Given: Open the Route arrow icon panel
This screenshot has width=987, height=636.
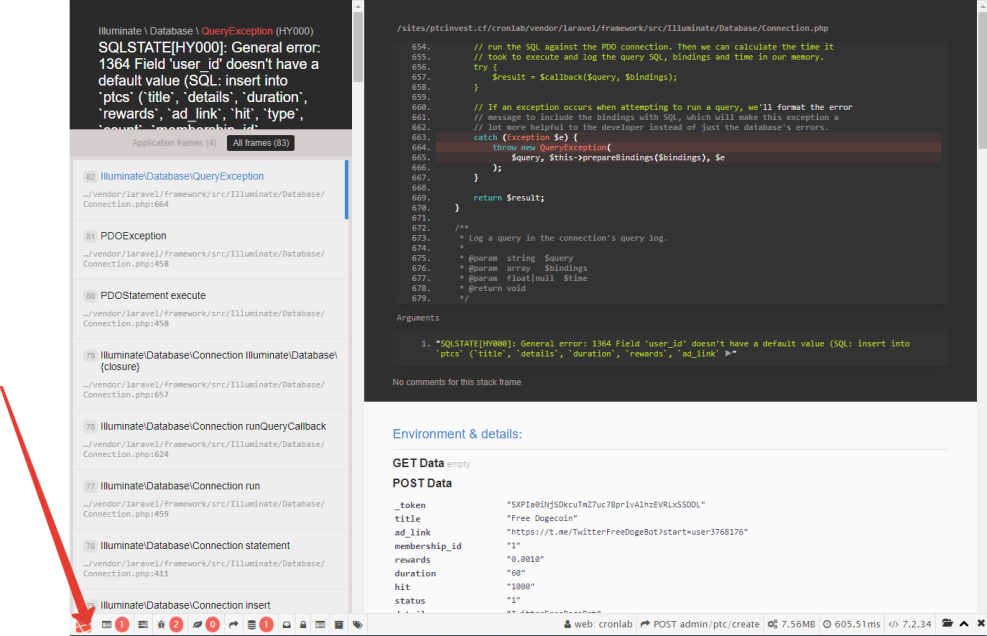Looking at the screenshot, I should 233,624.
